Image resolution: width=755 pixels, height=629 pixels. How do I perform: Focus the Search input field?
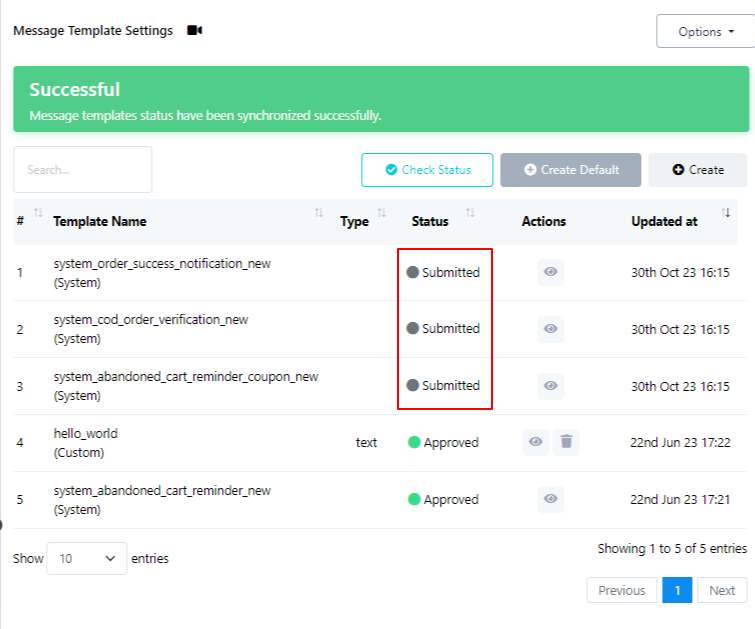pos(83,170)
